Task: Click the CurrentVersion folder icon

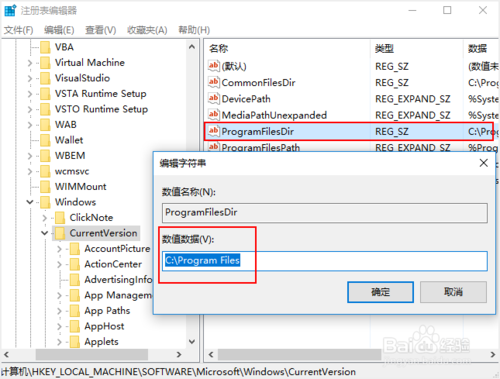Action: click(x=60, y=233)
